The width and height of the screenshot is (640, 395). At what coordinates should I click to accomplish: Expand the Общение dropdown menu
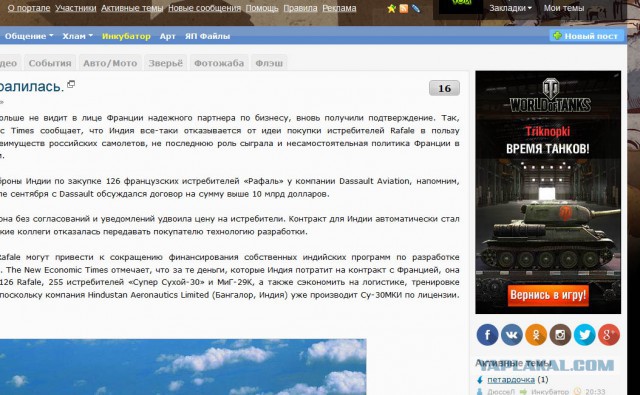coord(29,36)
